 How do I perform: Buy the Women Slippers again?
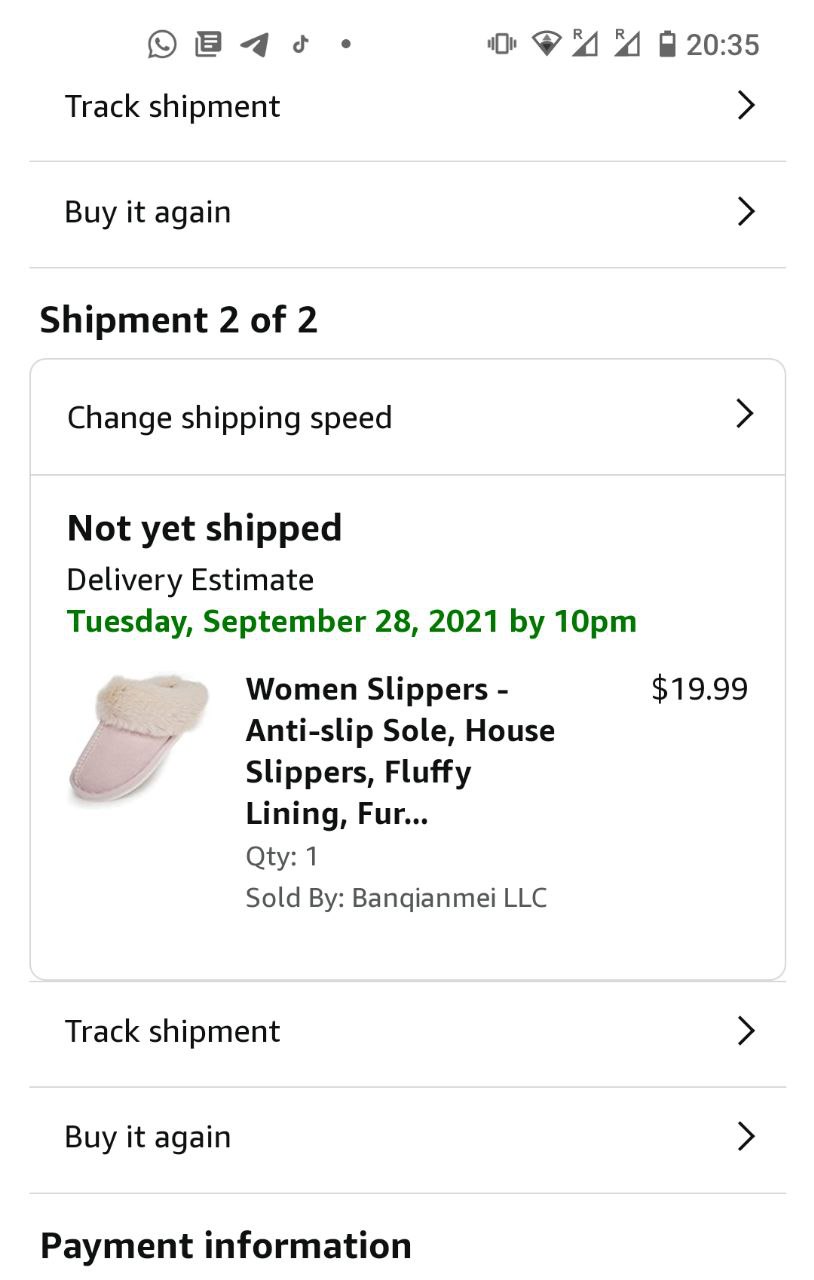pyautogui.click(x=148, y=1138)
